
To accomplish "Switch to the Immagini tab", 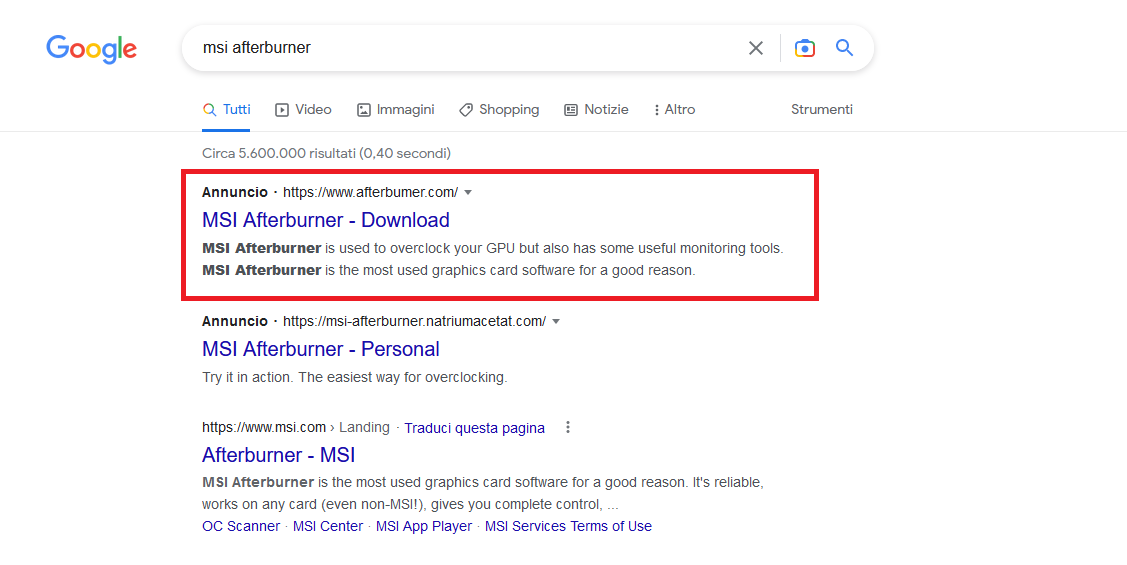I will (396, 109).
